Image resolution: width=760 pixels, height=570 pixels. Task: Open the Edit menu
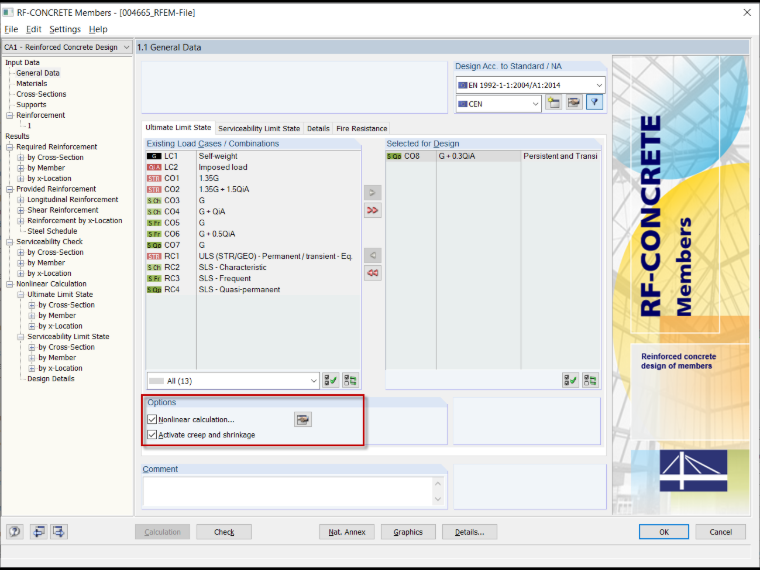33,29
